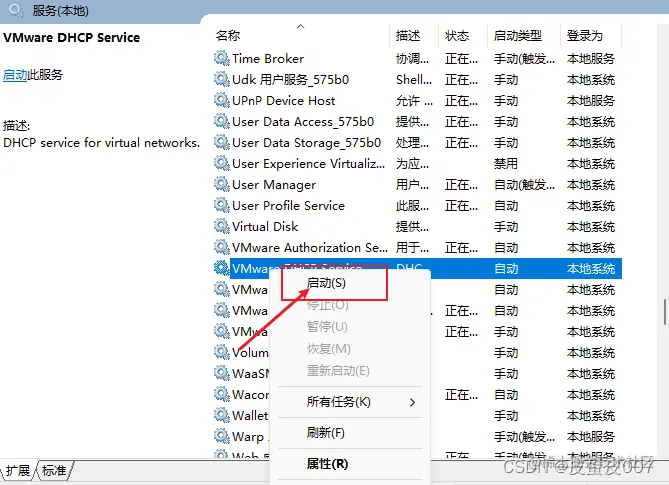The height and width of the screenshot is (485, 669).
Task: Click the gear icon beside User Profile Service
Action: pyautogui.click(x=221, y=205)
